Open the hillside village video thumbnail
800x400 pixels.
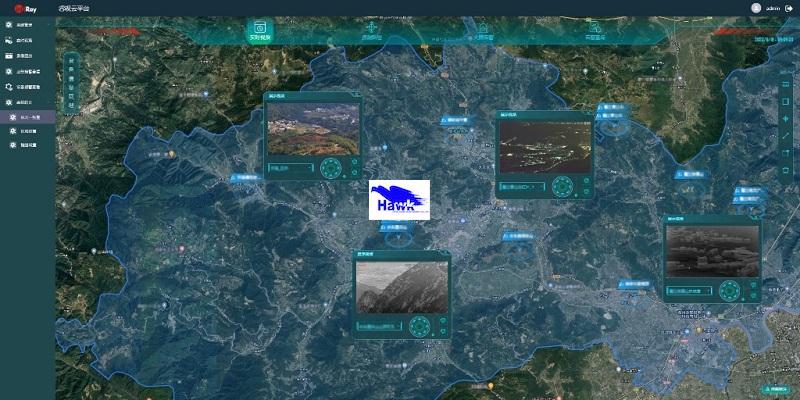pyautogui.click(x=308, y=129)
